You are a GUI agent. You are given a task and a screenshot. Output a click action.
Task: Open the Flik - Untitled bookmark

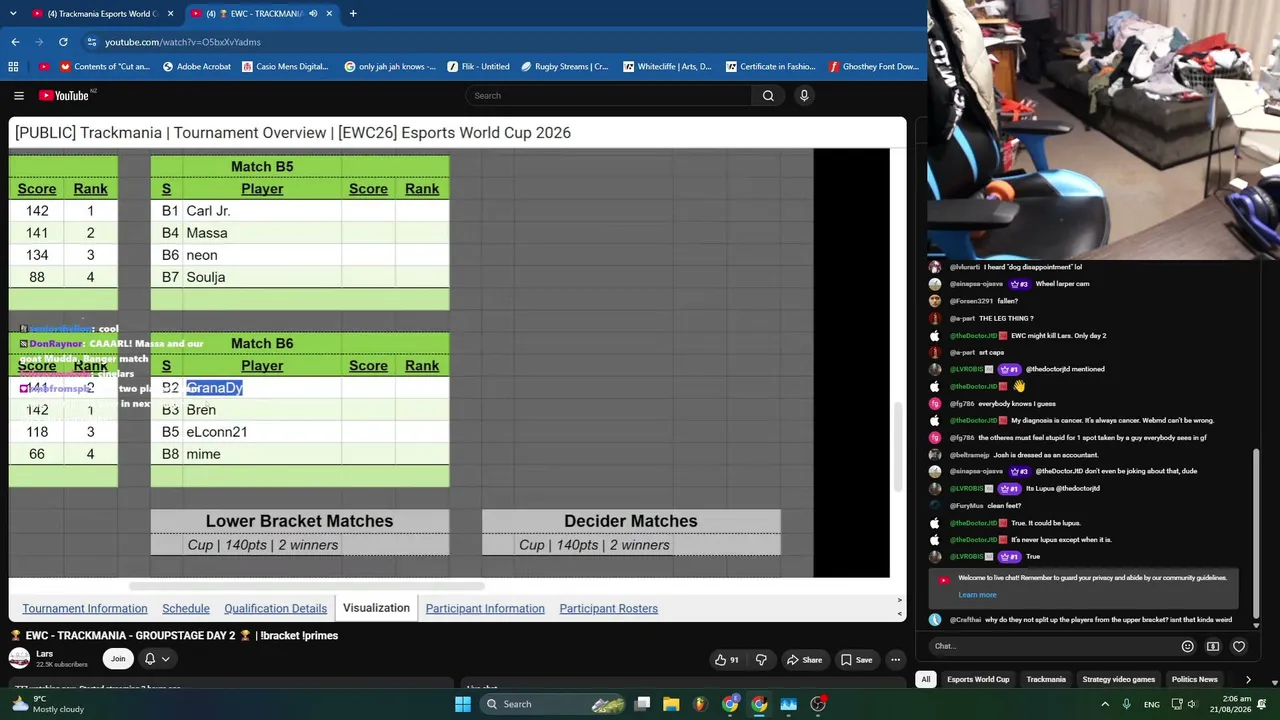(x=478, y=67)
